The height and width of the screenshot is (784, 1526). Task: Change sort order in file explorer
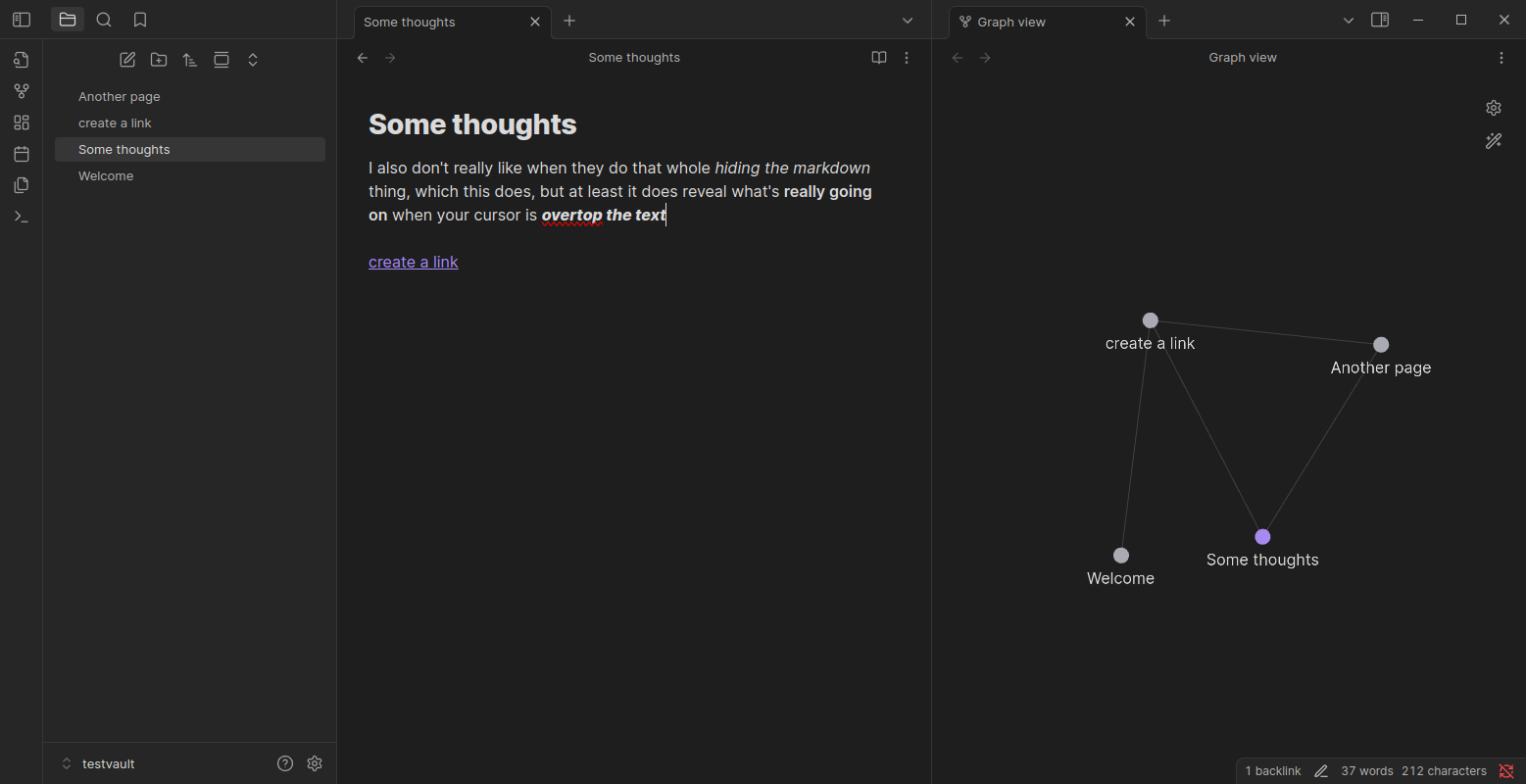(190, 60)
